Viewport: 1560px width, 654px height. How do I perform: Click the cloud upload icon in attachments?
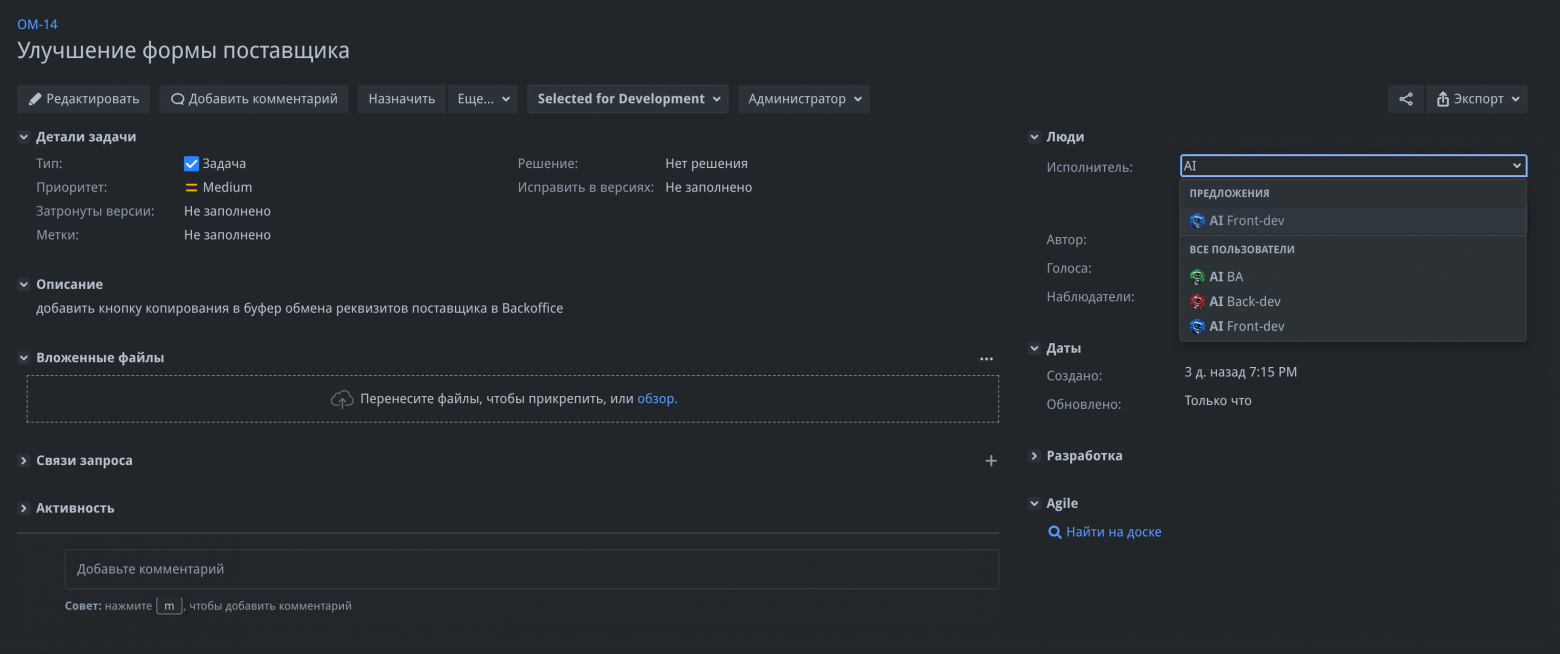(x=342, y=399)
